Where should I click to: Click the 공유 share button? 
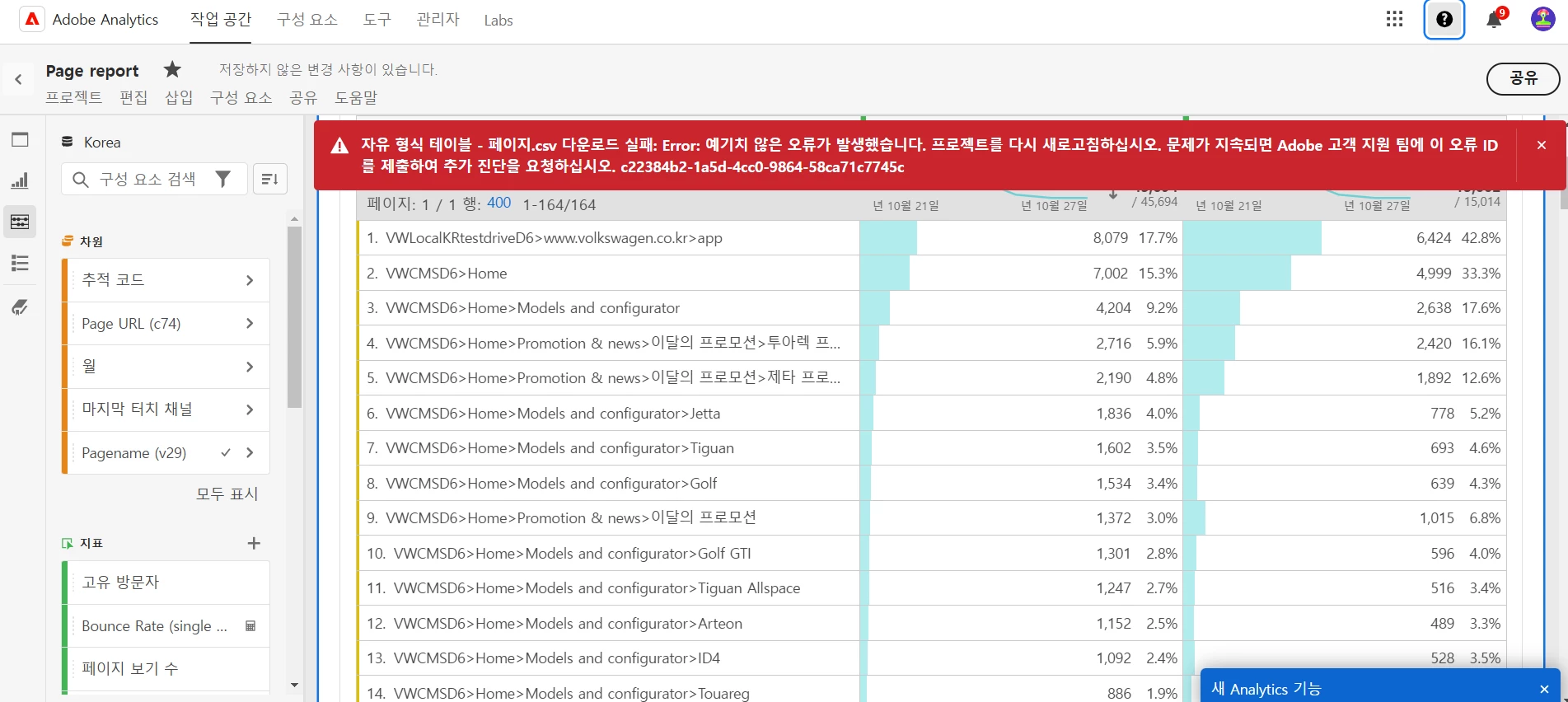coord(1523,78)
